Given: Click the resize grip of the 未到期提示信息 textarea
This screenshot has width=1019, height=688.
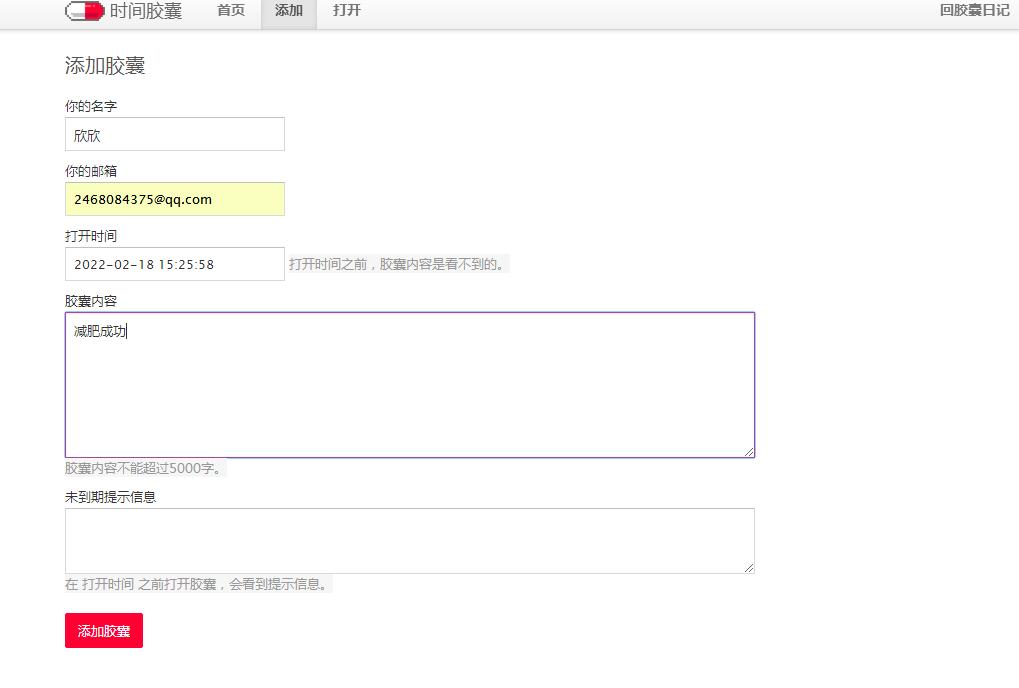Looking at the screenshot, I should [x=749, y=568].
